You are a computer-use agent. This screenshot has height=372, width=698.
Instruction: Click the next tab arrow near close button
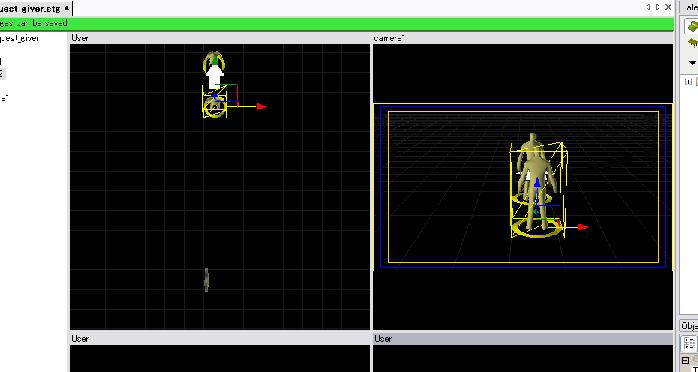click(x=657, y=7)
